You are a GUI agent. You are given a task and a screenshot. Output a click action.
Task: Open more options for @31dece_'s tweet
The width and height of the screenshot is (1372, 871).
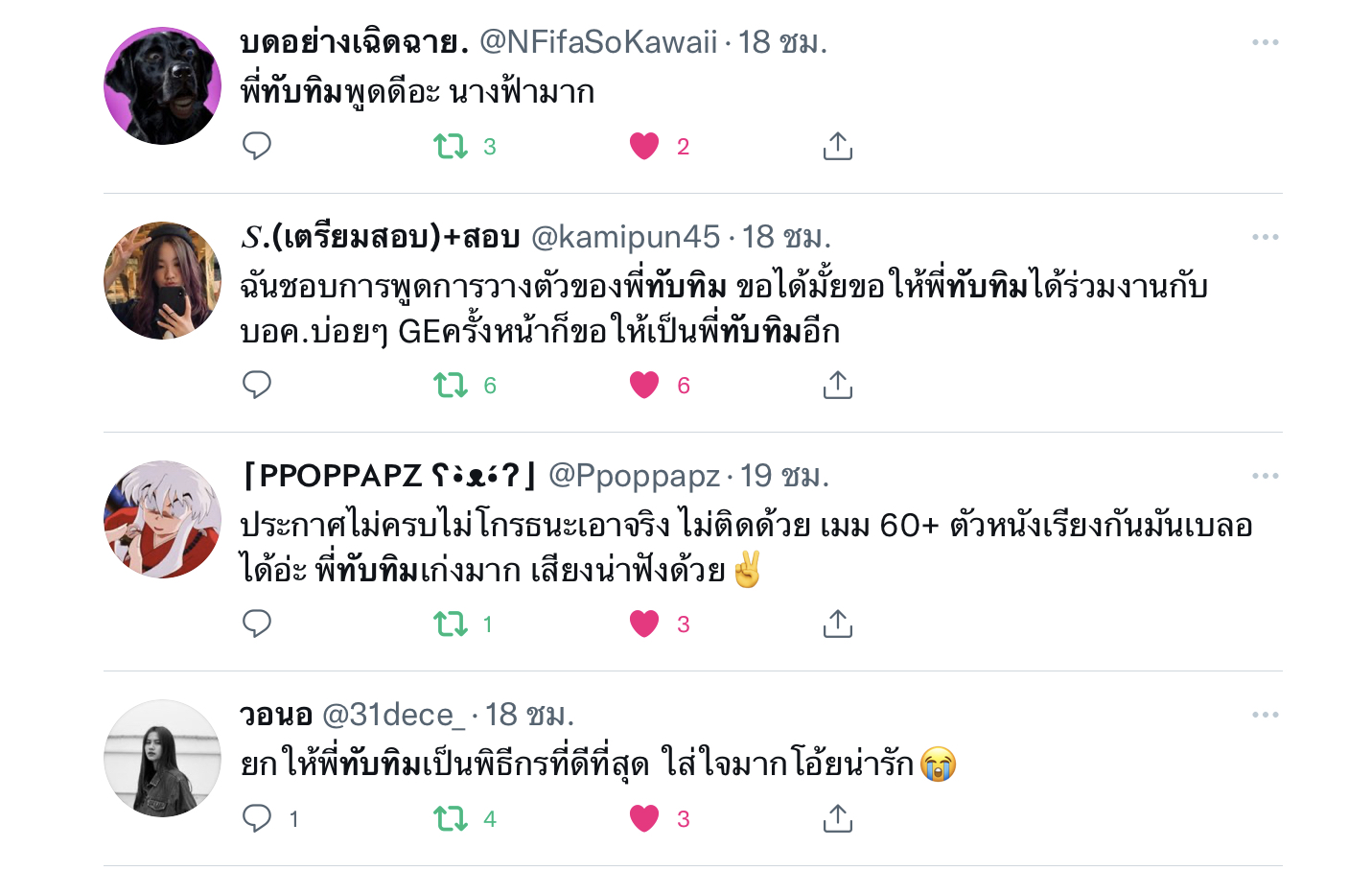coord(1265,715)
